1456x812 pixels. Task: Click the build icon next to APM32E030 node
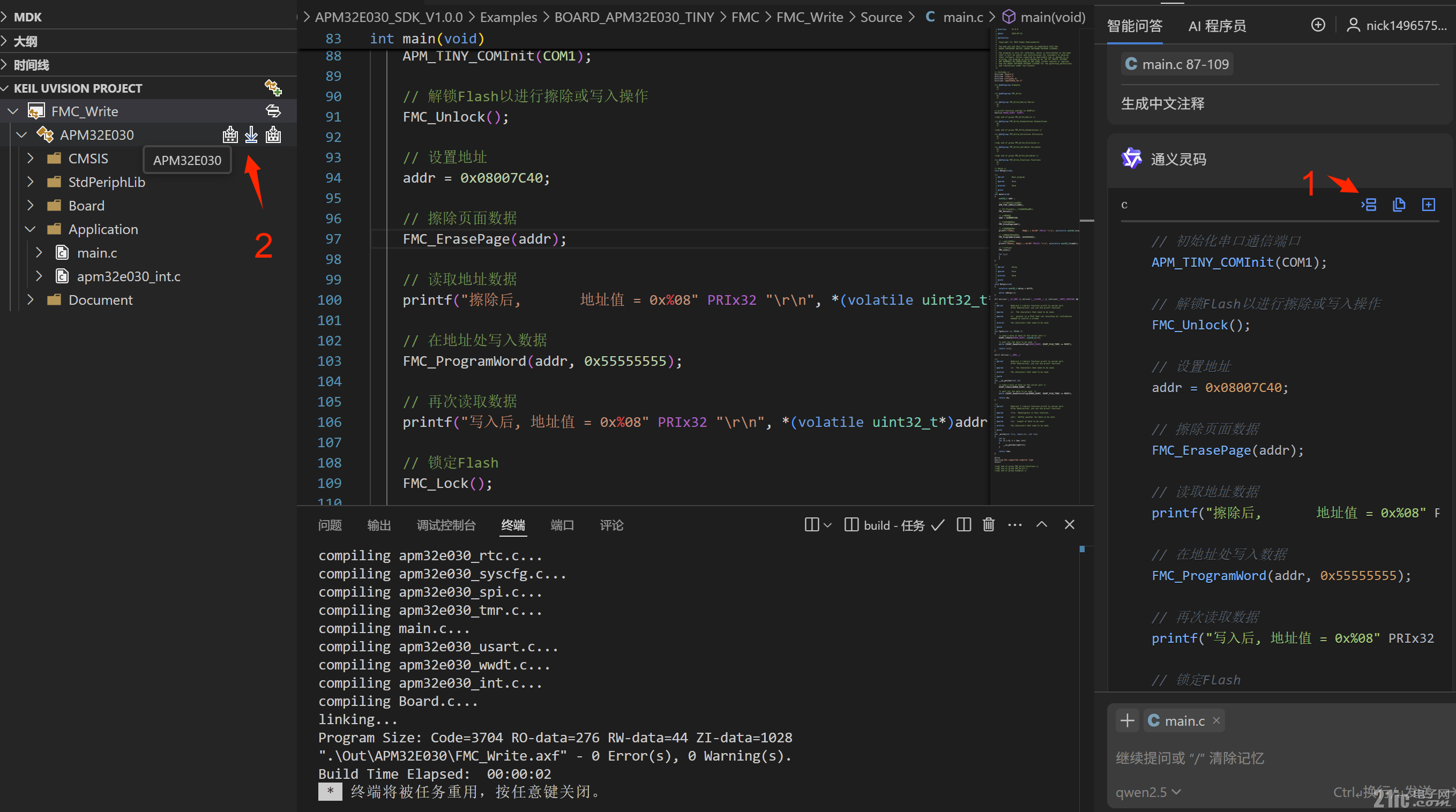pyautogui.click(x=230, y=134)
